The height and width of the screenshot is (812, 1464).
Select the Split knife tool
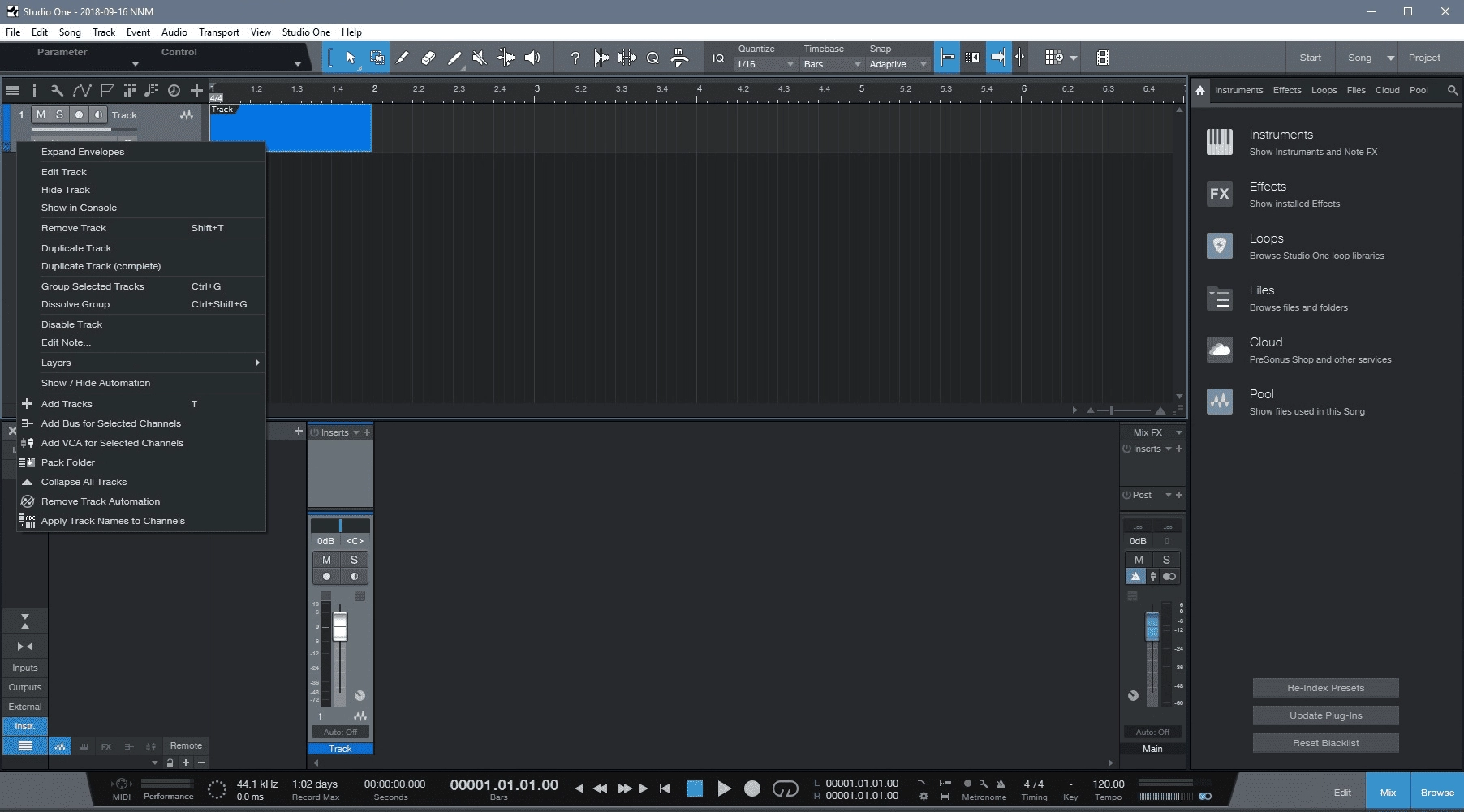(403, 58)
